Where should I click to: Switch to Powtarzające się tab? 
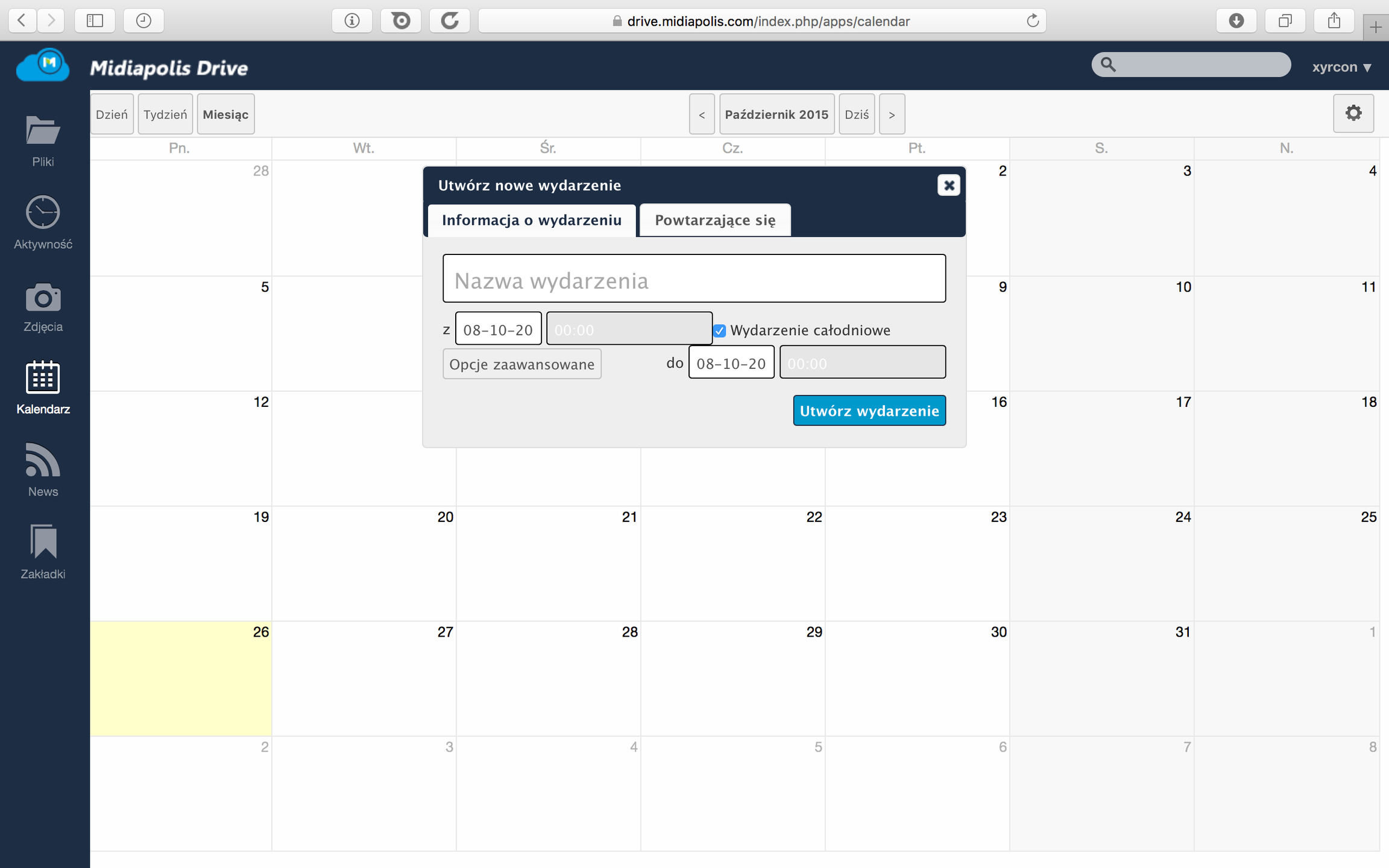coord(715,220)
